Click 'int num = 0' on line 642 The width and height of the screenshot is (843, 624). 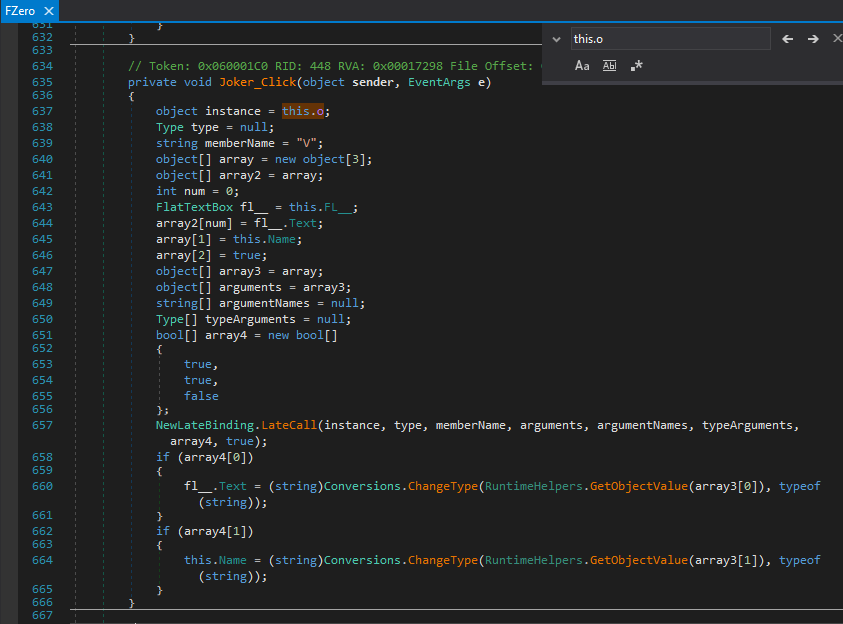click(197, 192)
